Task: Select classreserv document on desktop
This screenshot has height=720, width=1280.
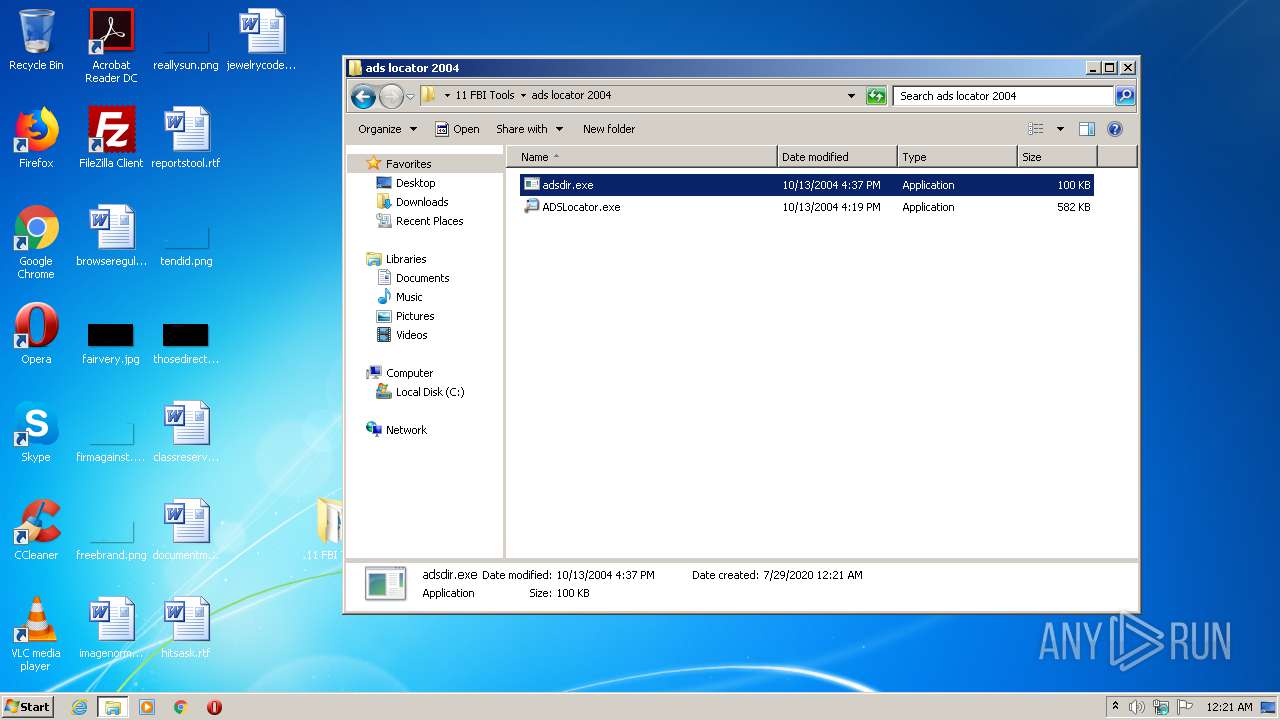Action: point(186,432)
